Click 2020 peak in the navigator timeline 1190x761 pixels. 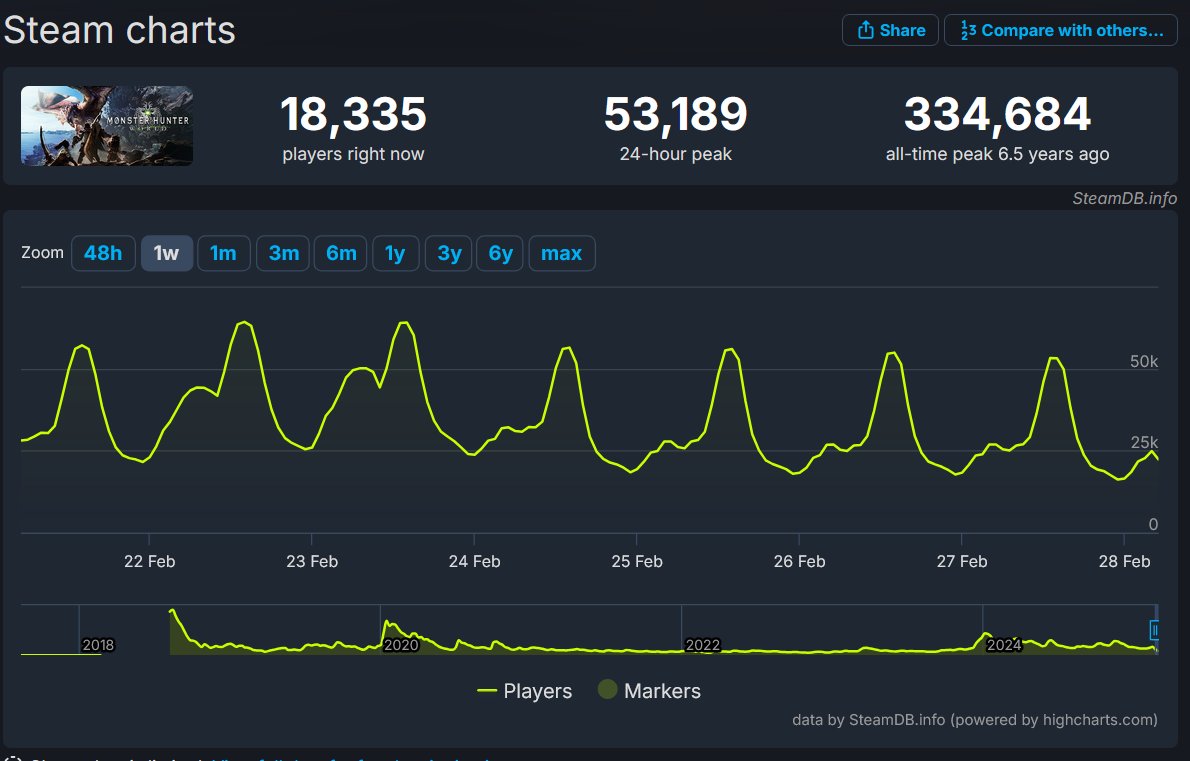pos(389,626)
